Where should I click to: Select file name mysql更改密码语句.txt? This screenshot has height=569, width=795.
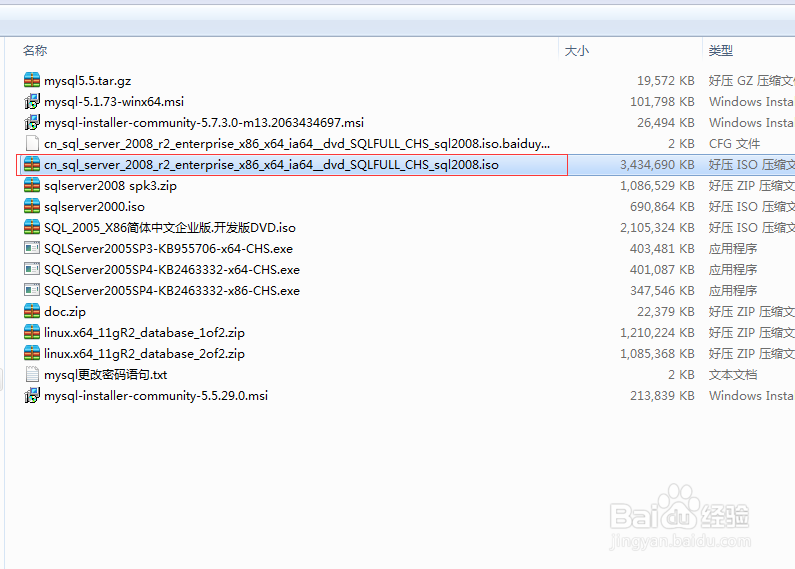105,375
